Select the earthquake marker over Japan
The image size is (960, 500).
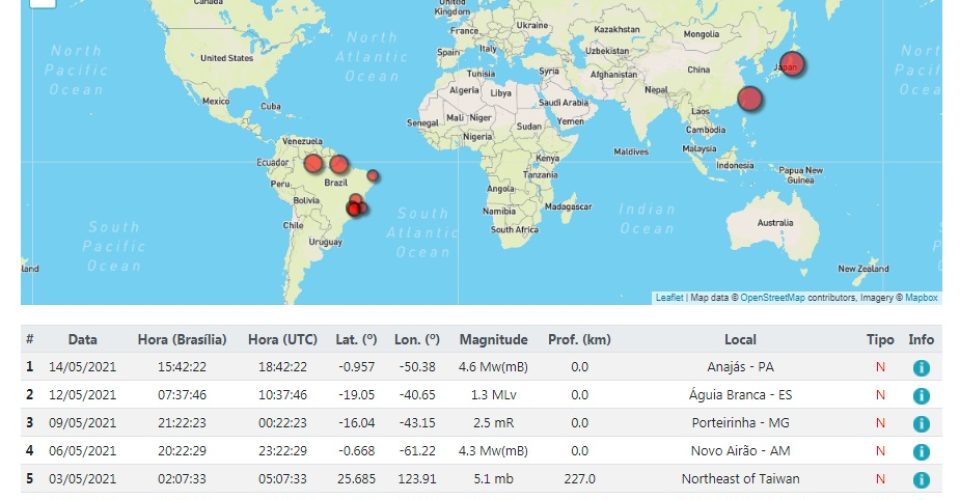[x=792, y=64]
